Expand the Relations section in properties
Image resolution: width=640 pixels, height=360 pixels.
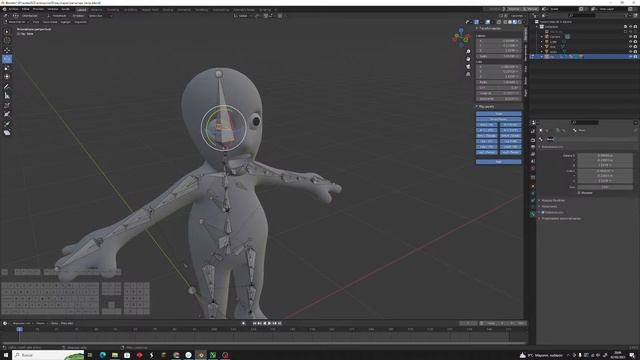[549, 207]
